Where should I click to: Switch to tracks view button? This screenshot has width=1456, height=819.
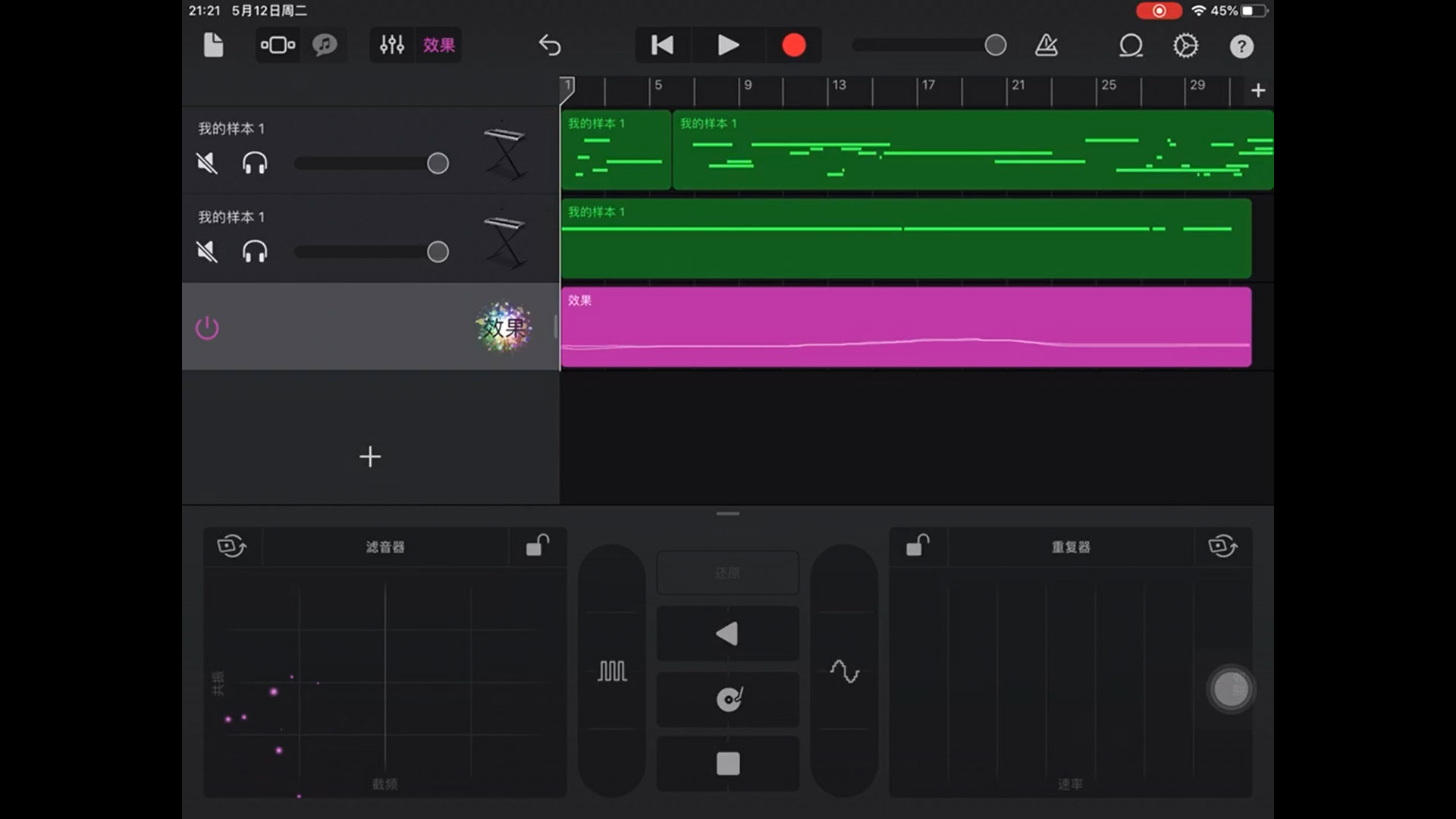point(278,45)
